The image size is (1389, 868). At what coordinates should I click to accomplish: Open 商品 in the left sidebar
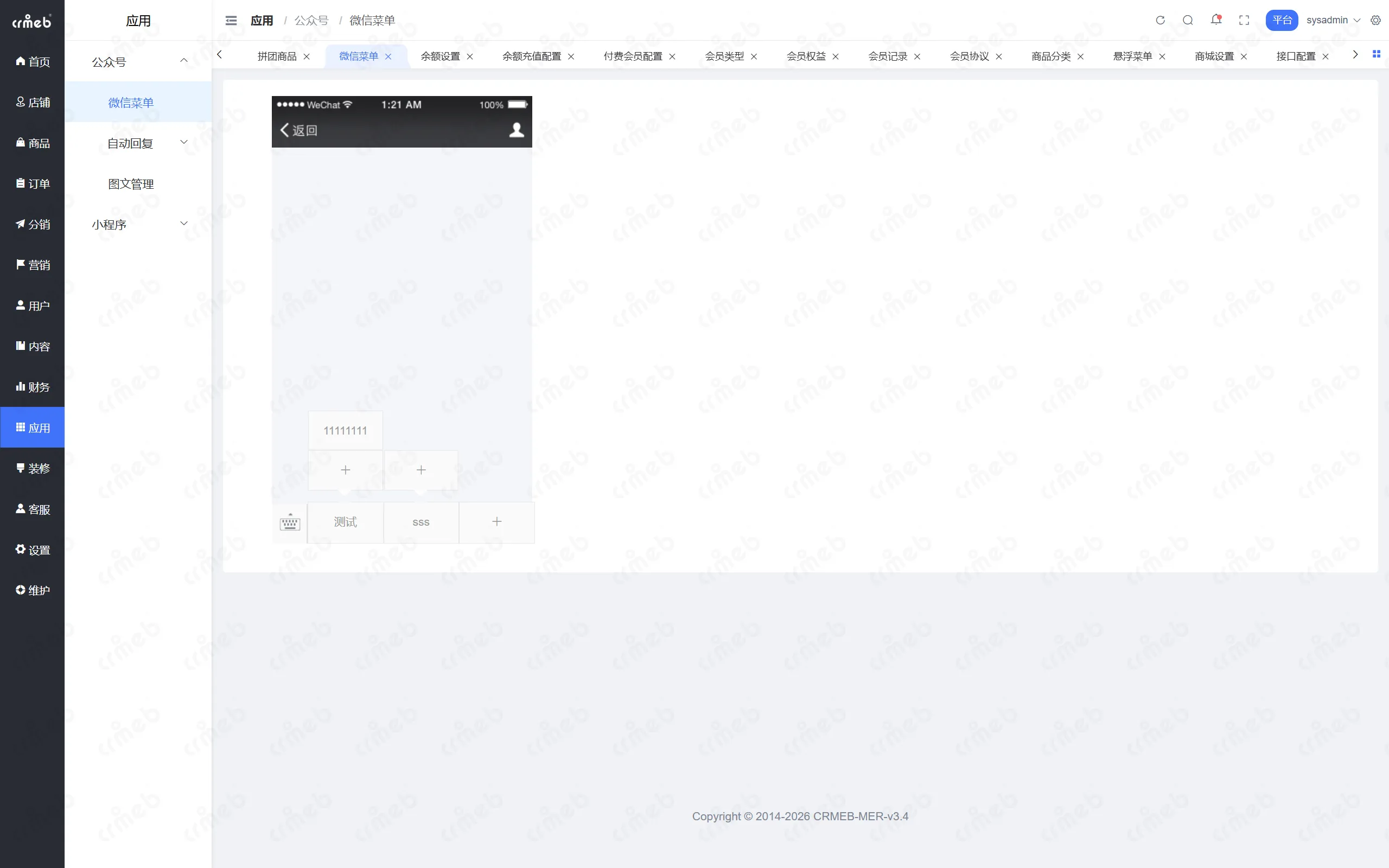pyautogui.click(x=32, y=143)
